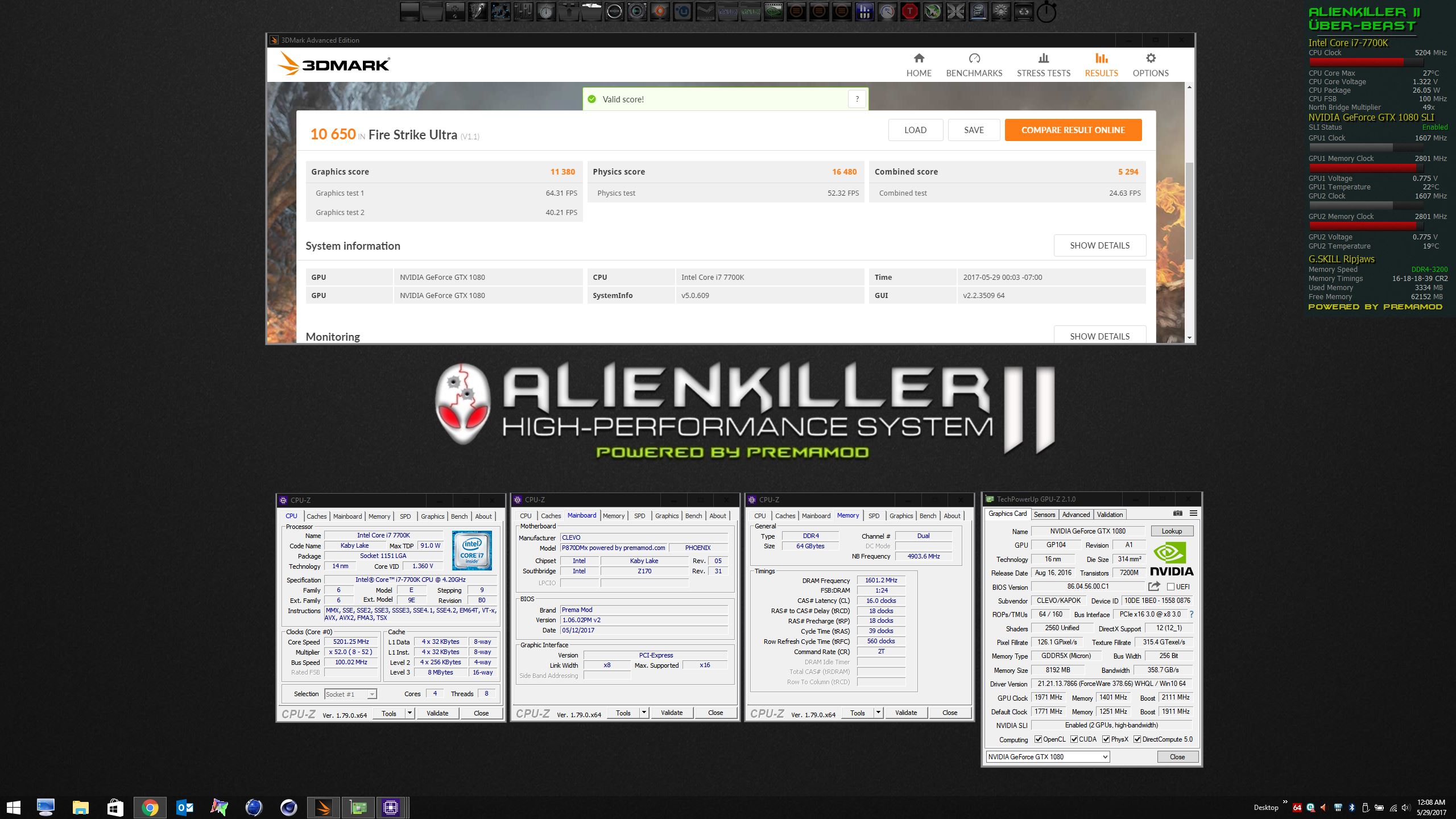Switch to the Sensors tab in GPU-Z
This screenshot has width=1456, height=819.
[1044, 515]
